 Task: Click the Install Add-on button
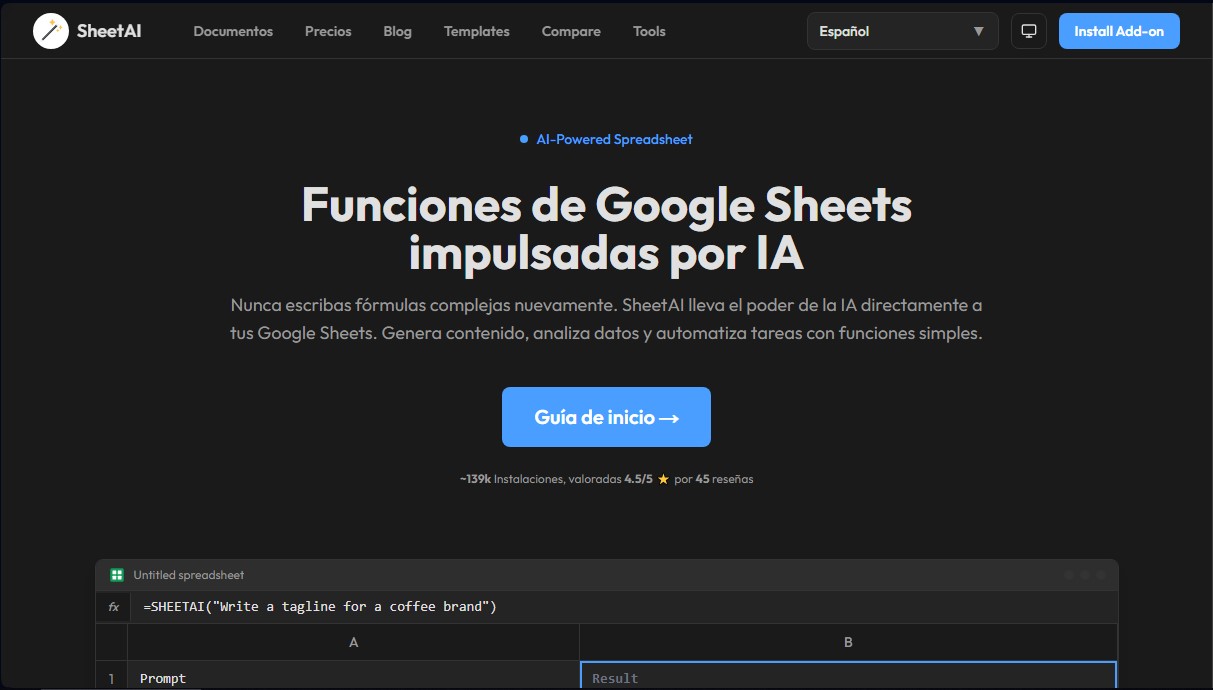point(1119,31)
